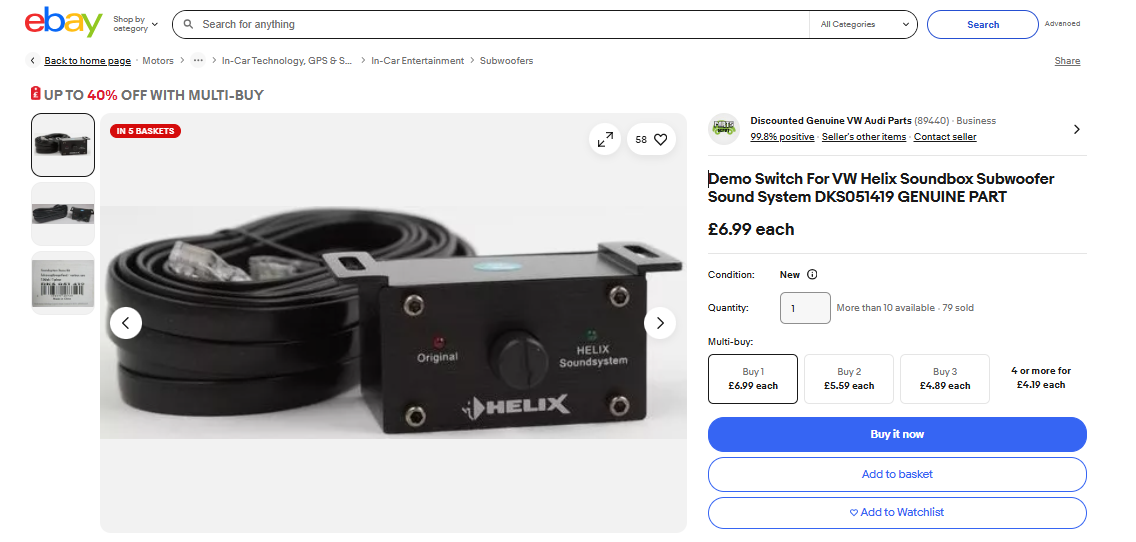The height and width of the screenshot is (542, 1136).
Task: Select the Buy 2 multi-buy option
Action: click(x=849, y=379)
